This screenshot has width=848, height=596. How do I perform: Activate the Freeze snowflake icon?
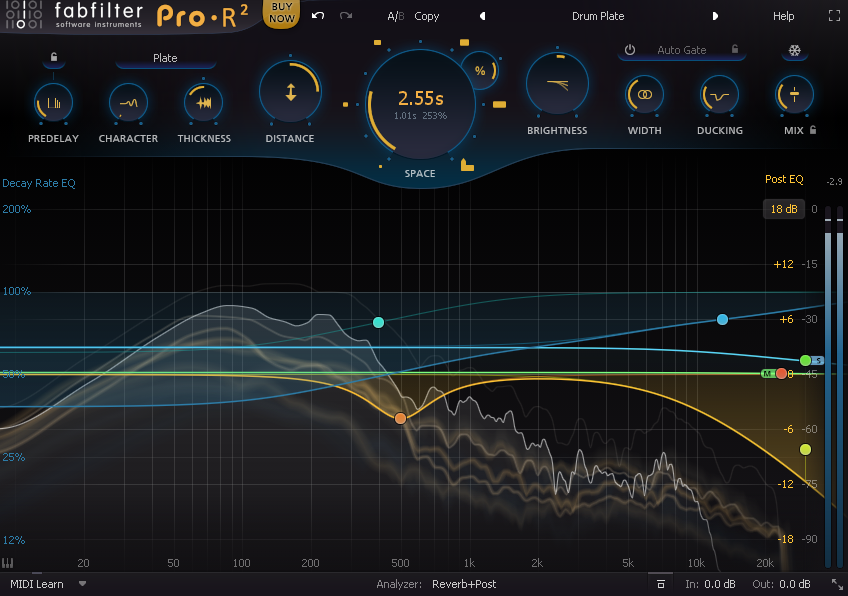pyautogui.click(x=794, y=50)
